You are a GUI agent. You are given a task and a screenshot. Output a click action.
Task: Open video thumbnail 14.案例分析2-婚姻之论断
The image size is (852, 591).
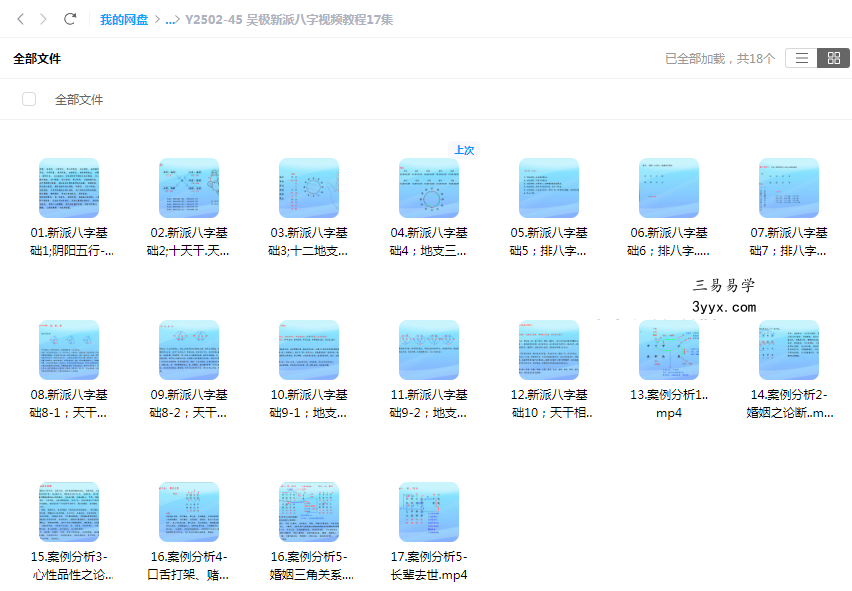point(789,350)
